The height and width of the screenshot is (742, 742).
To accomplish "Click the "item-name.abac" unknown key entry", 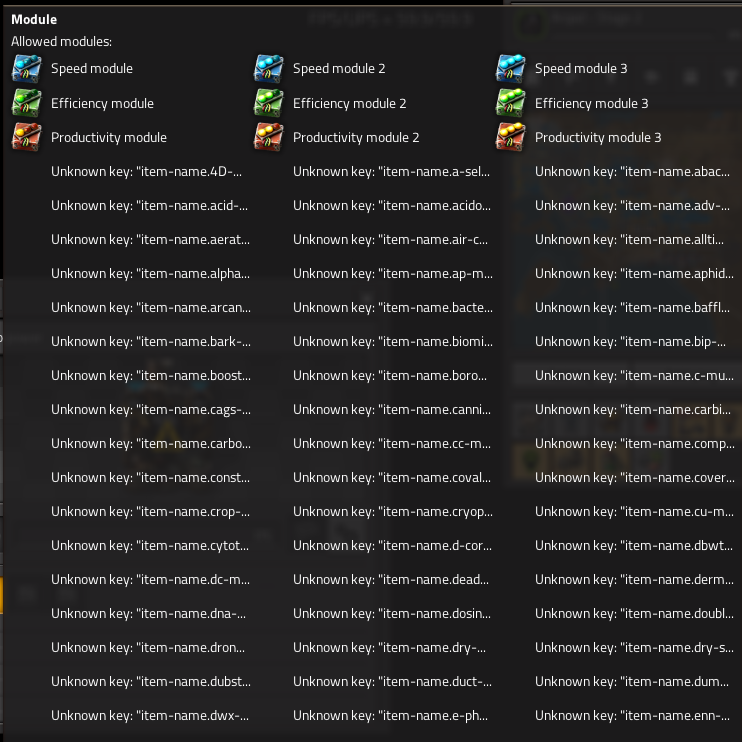I will point(634,172).
